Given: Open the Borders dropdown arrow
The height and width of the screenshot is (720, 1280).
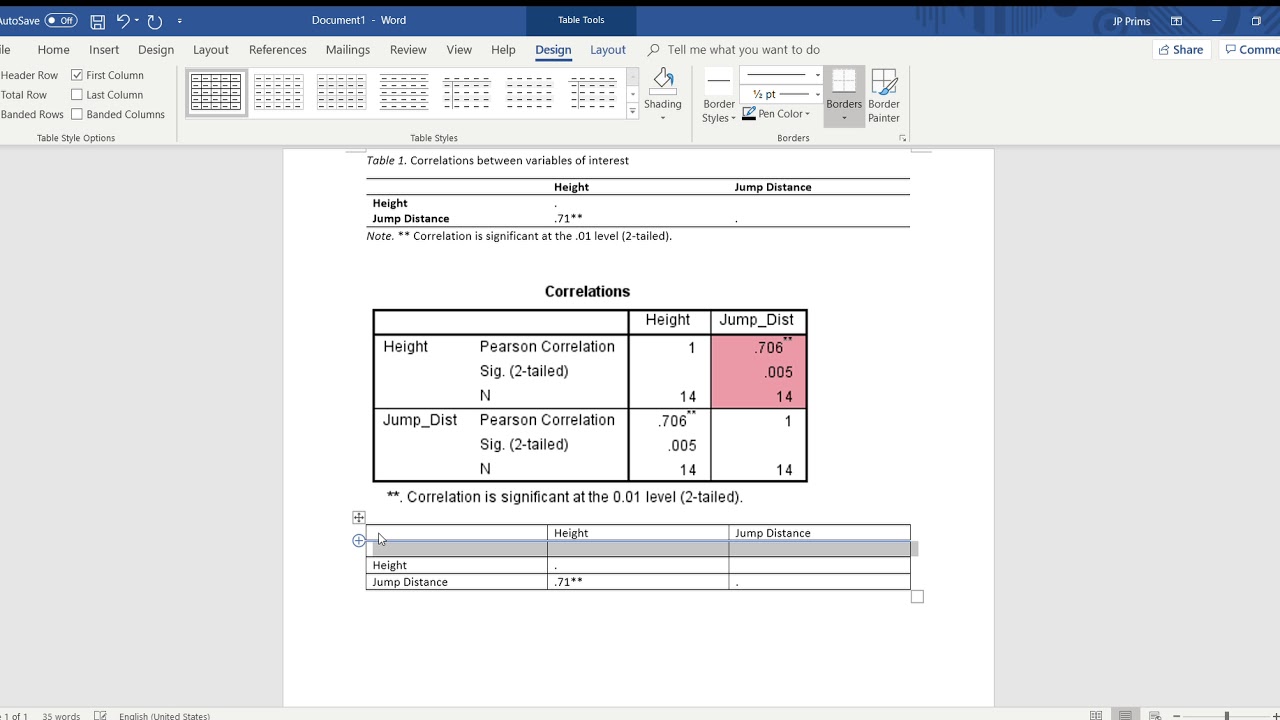Looking at the screenshot, I should pos(844,118).
